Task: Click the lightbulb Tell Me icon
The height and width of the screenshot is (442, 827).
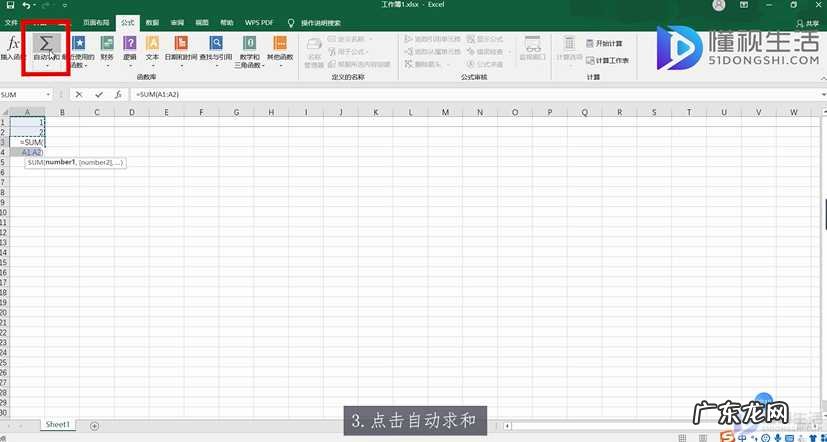Action: [x=291, y=23]
